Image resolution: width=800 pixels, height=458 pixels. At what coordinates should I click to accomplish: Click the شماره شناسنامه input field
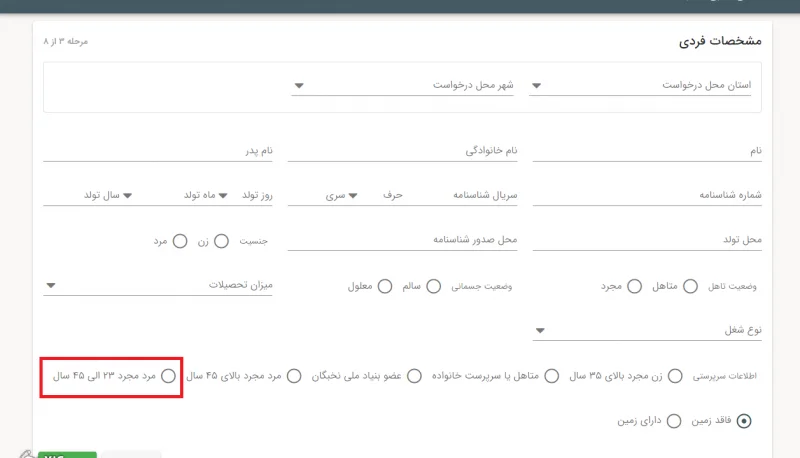coord(645,196)
